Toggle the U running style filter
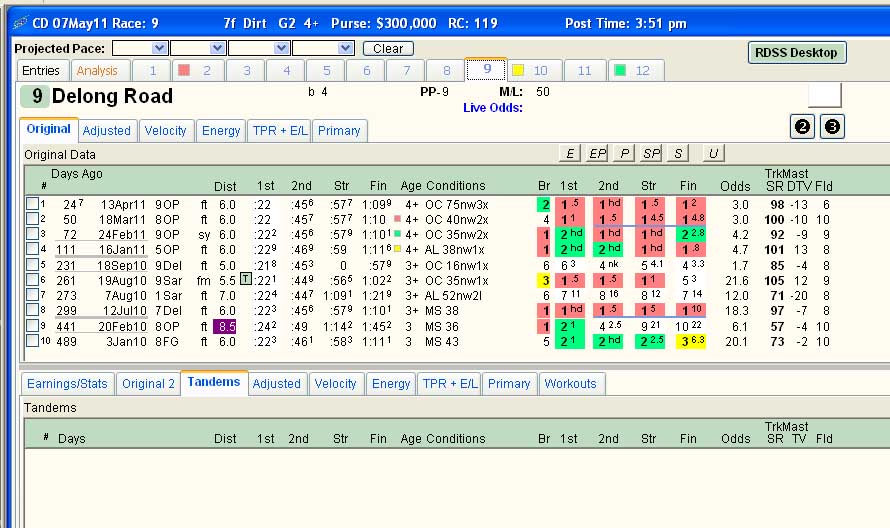 [713, 153]
